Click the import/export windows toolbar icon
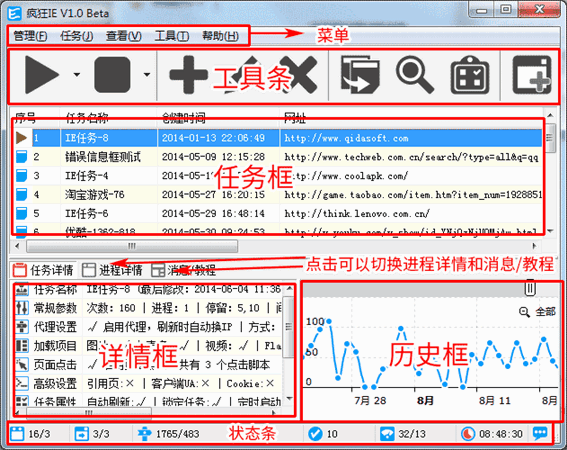Viewport: 567px width, 450px height. [x=361, y=75]
